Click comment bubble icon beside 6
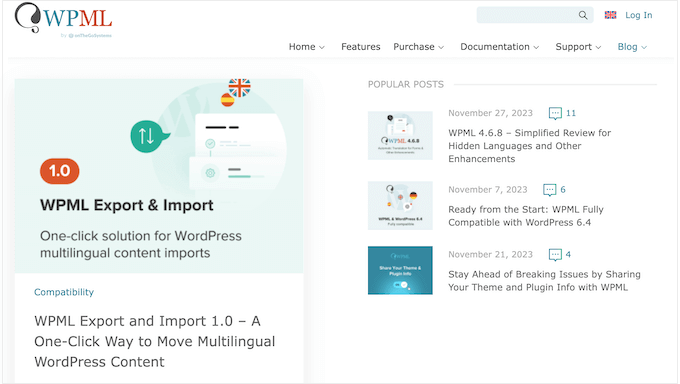Viewport: 680px width, 384px height. coord(549,190)
